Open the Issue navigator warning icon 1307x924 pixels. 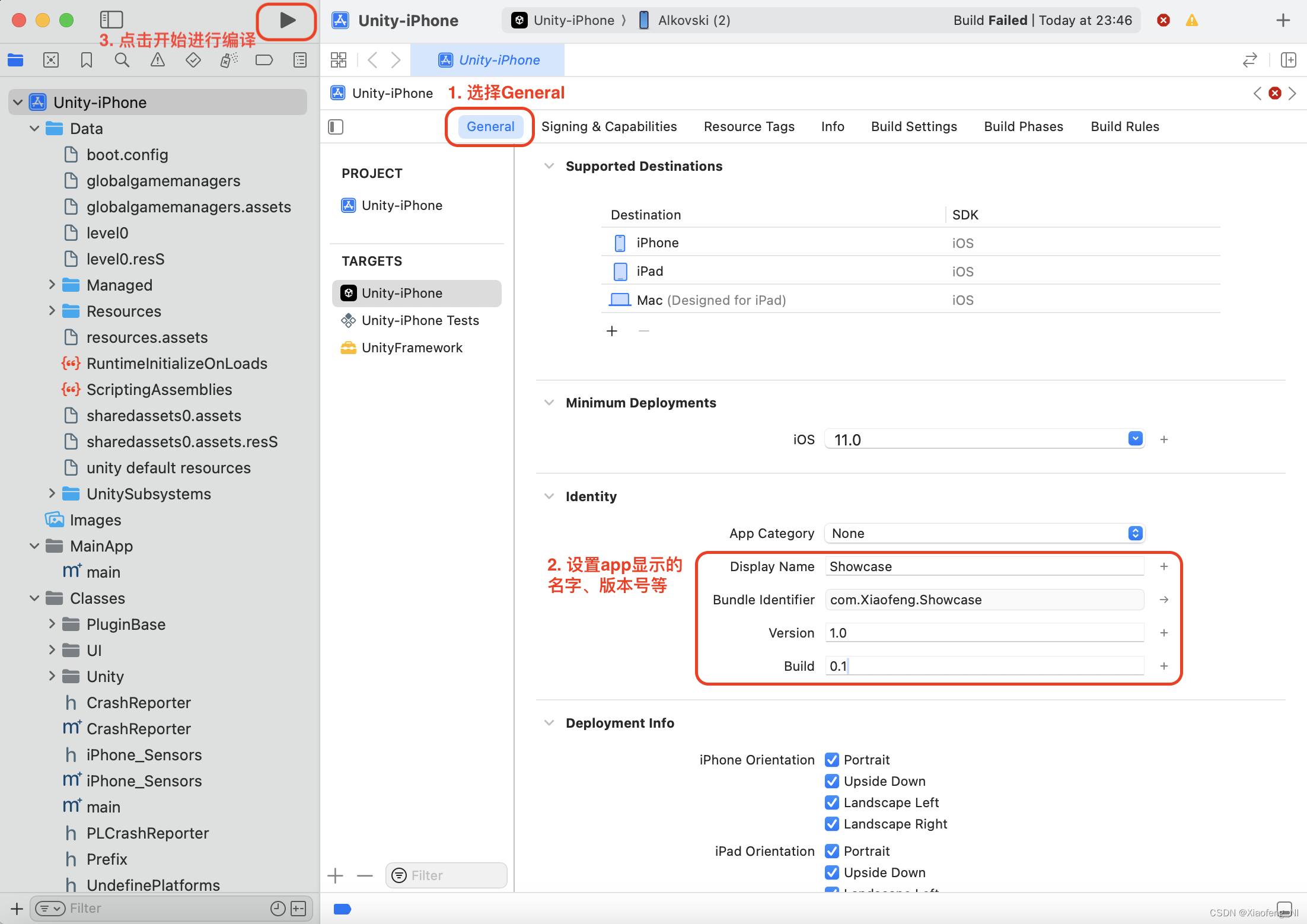tap(157, 60)
